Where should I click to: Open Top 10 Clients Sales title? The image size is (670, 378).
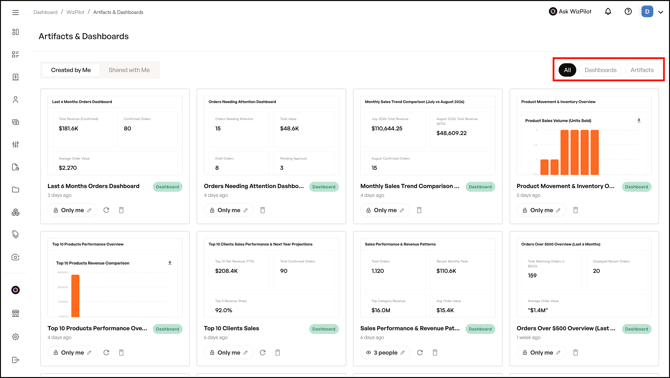(x=231, y=328)
